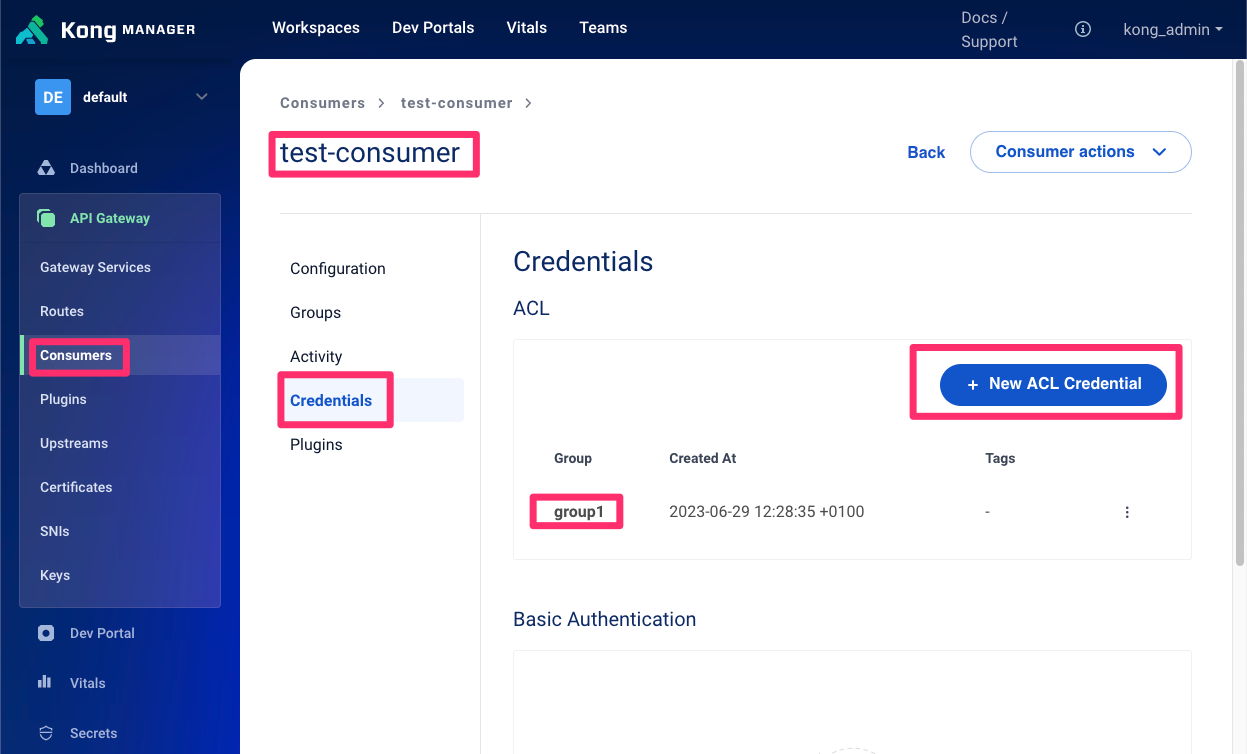Image resolution: width=1247 pixels, height=754 pixels.
Task: Open Consumers in the sidebar
Action: point(76,355)
